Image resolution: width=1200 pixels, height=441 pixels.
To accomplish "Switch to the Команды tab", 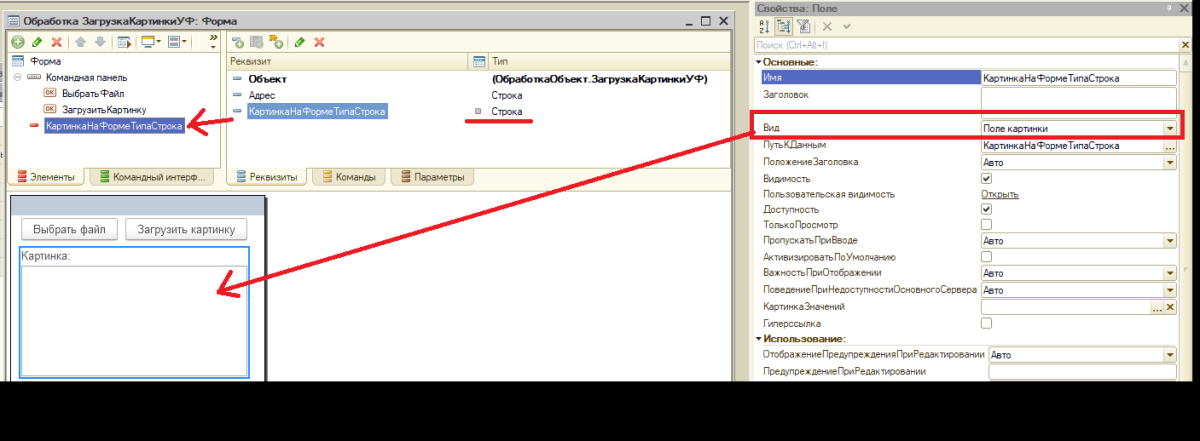I will (x=348, y=177).
